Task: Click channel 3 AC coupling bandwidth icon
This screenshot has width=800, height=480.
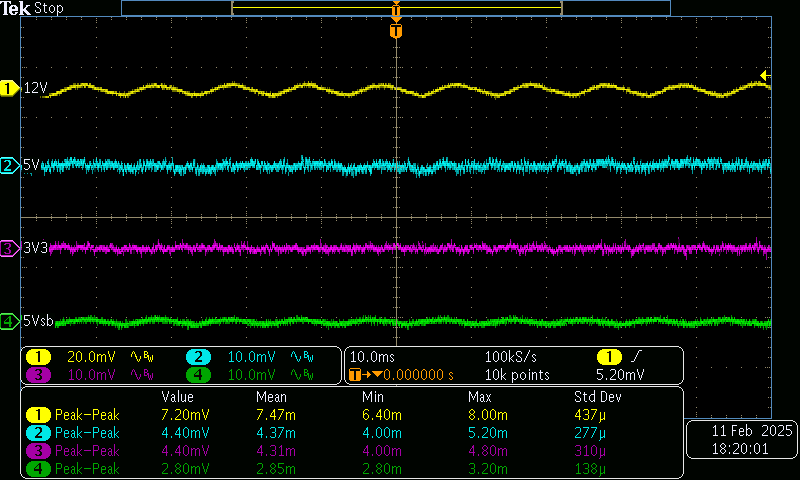Action: [142, 375]
